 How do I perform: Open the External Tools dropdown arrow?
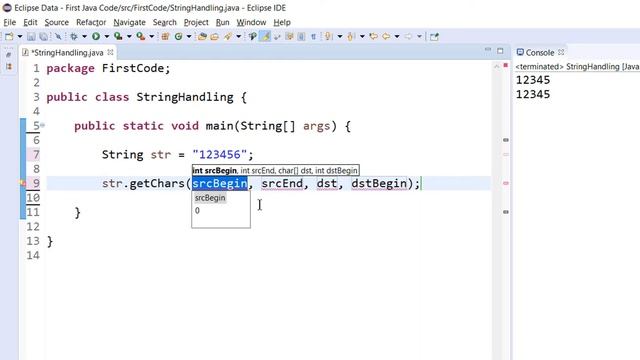[151, 37]
